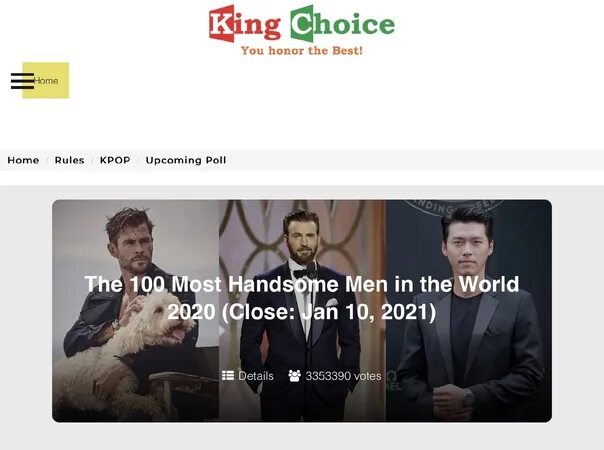Click the yellow Home button
Viewport: 604px width, 450px height.
45,81
